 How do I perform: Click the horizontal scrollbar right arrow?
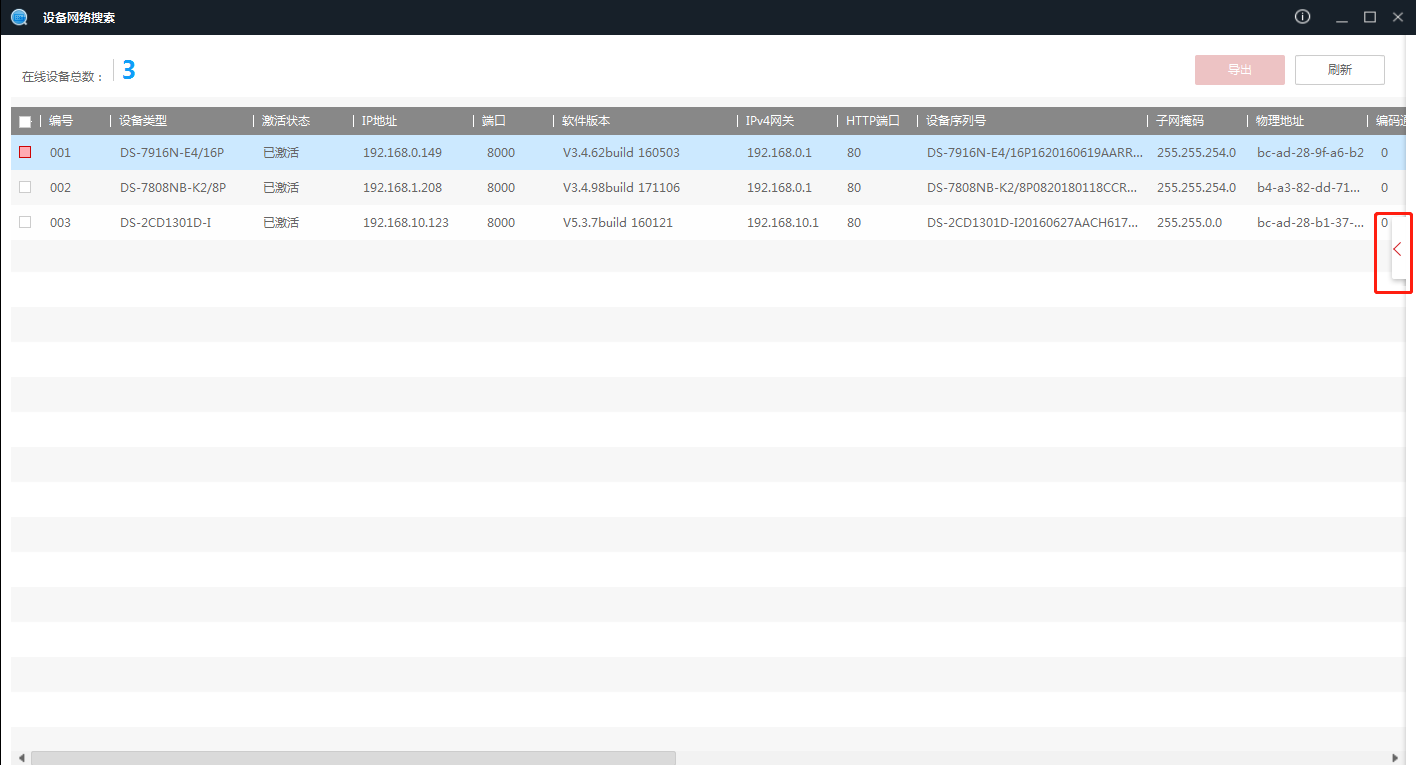coord(1396,758)
